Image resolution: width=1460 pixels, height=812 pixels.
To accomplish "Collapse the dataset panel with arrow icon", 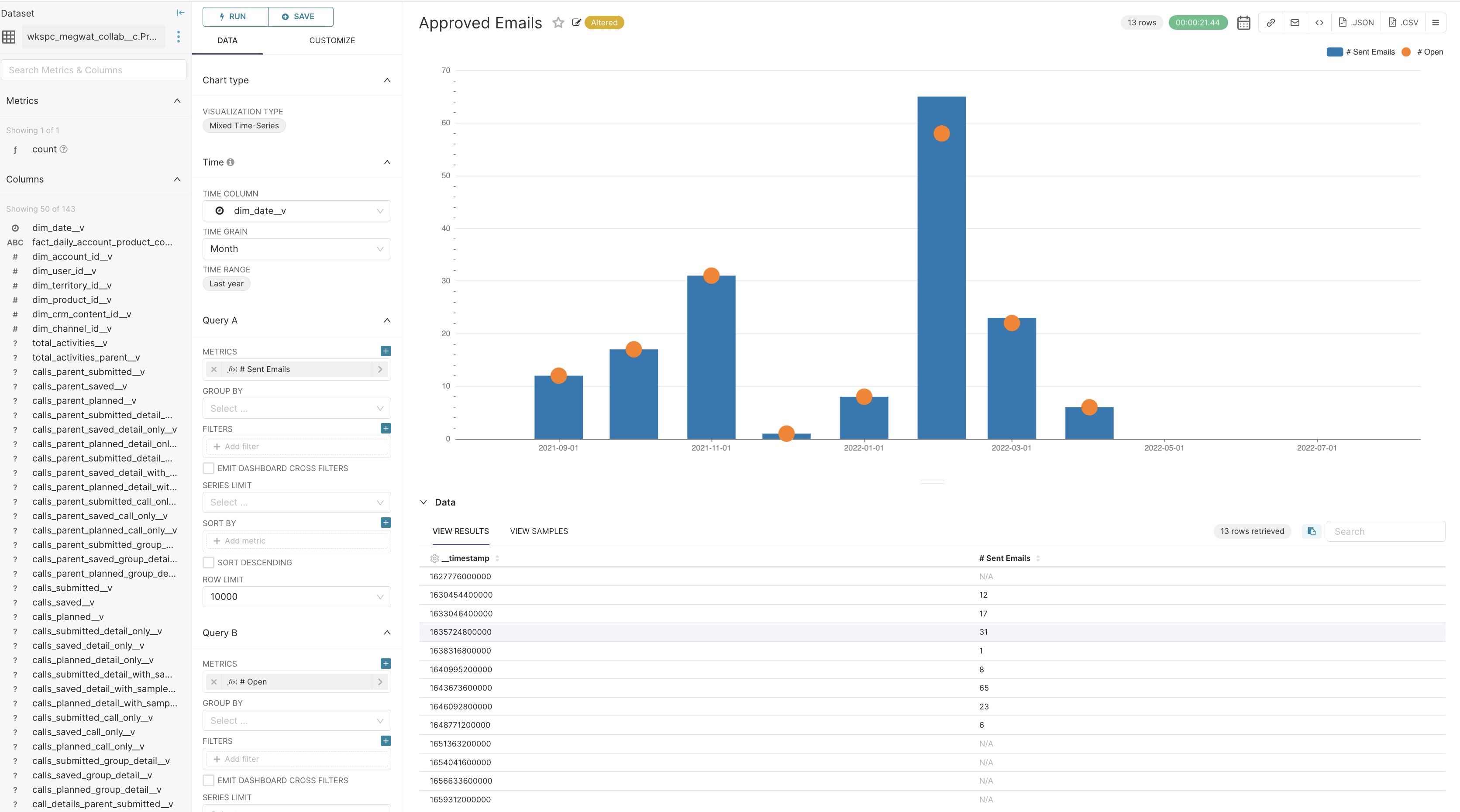I will point(180,13).
